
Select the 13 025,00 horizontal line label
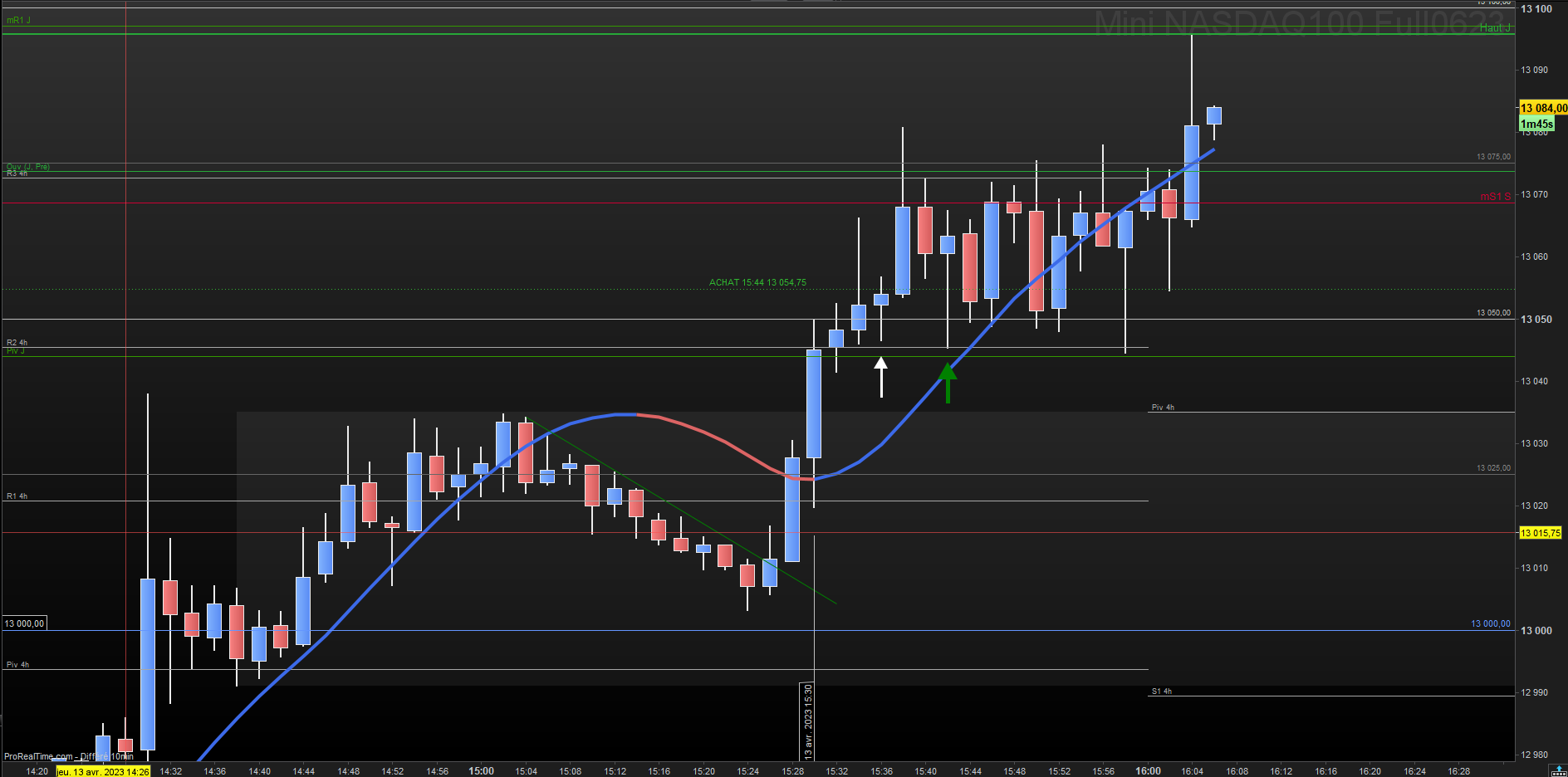pos(1493,468)
